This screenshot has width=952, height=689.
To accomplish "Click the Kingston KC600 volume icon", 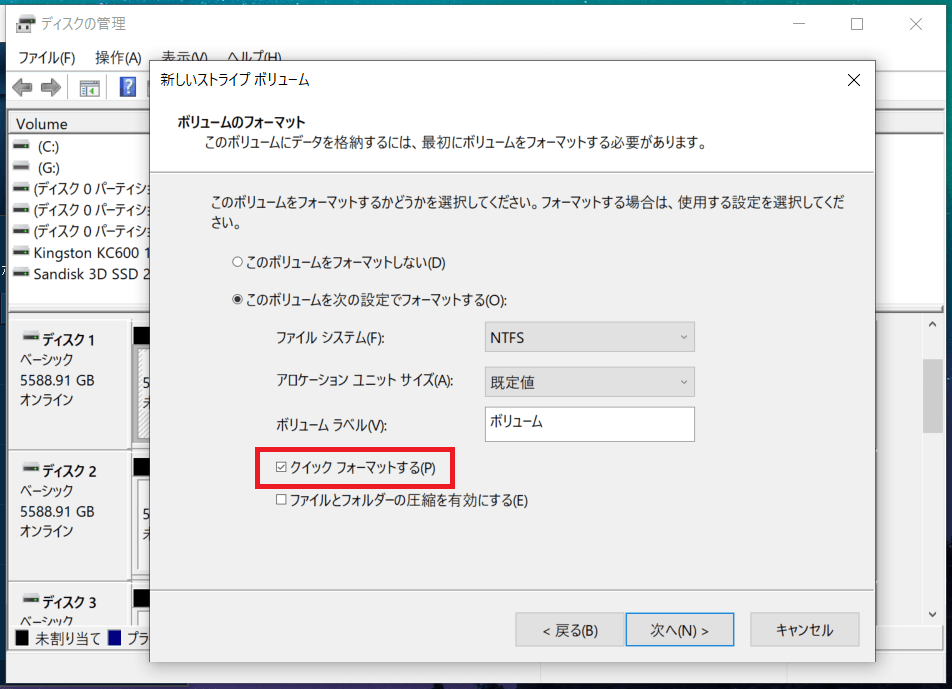I will (21, 252).
